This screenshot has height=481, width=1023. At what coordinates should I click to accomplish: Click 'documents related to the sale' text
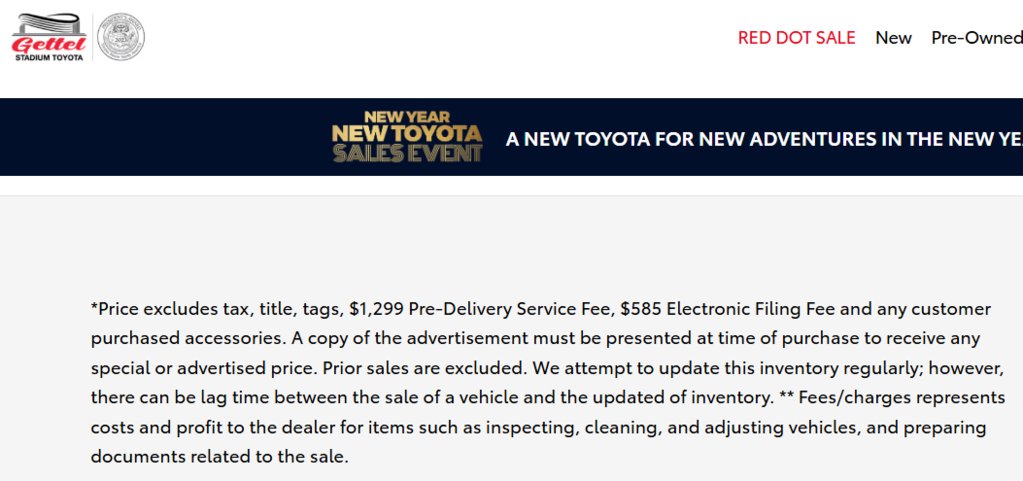[x=220, y=456]
